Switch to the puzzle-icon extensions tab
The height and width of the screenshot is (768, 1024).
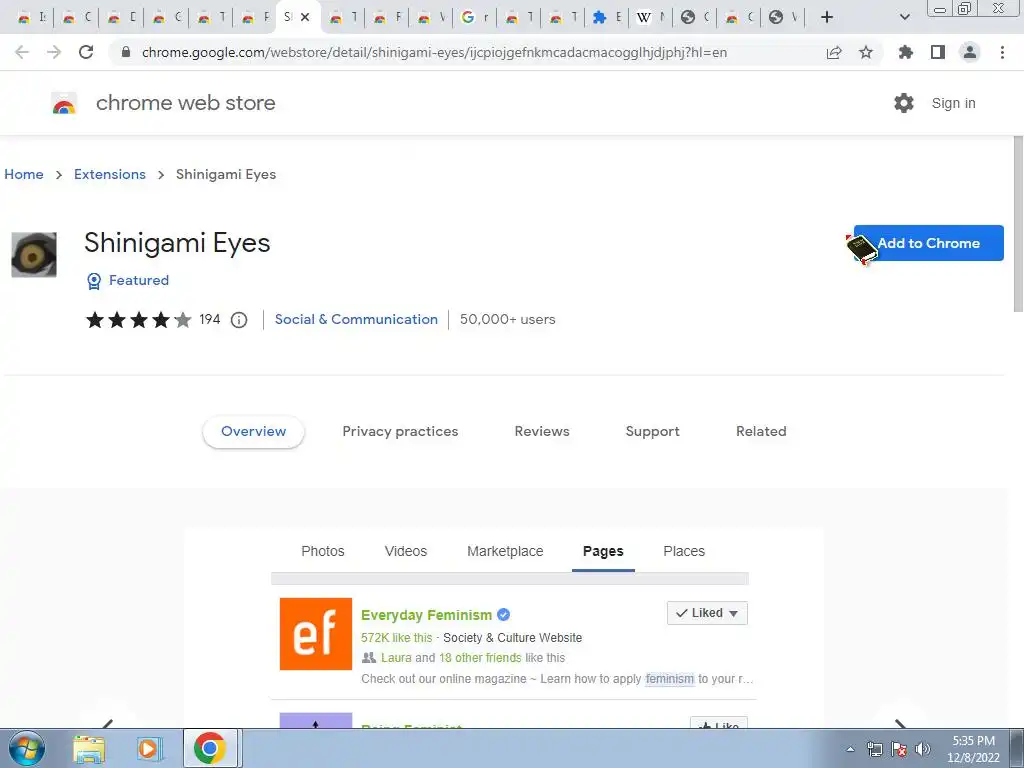point(606,17)
